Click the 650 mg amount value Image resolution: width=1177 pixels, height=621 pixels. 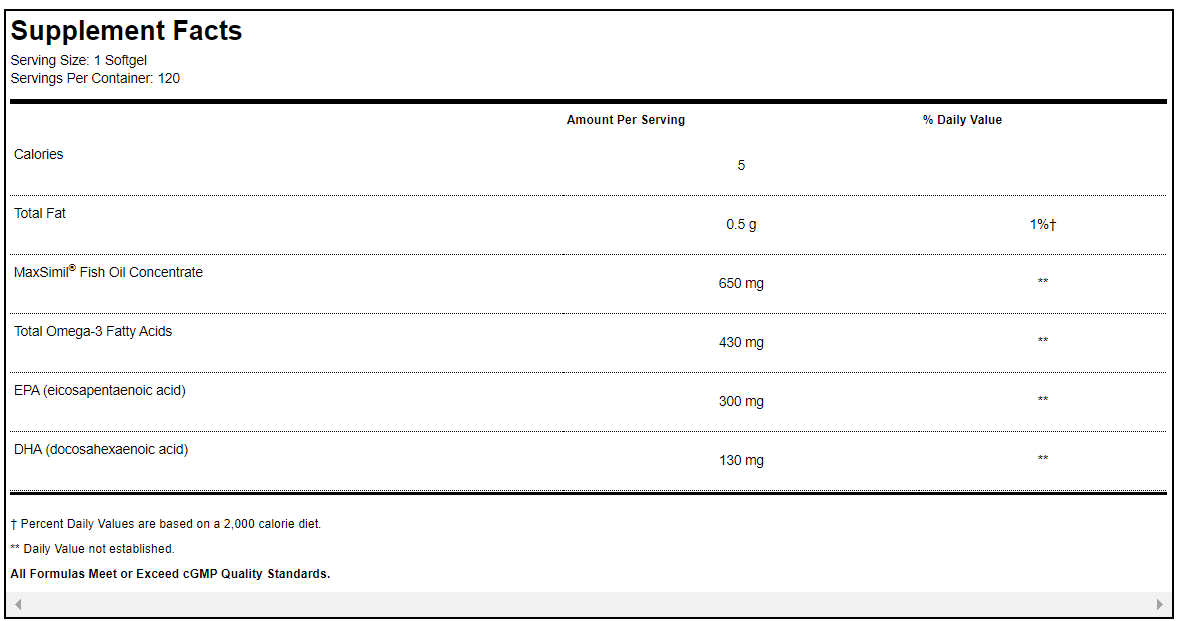click(741, 284)
